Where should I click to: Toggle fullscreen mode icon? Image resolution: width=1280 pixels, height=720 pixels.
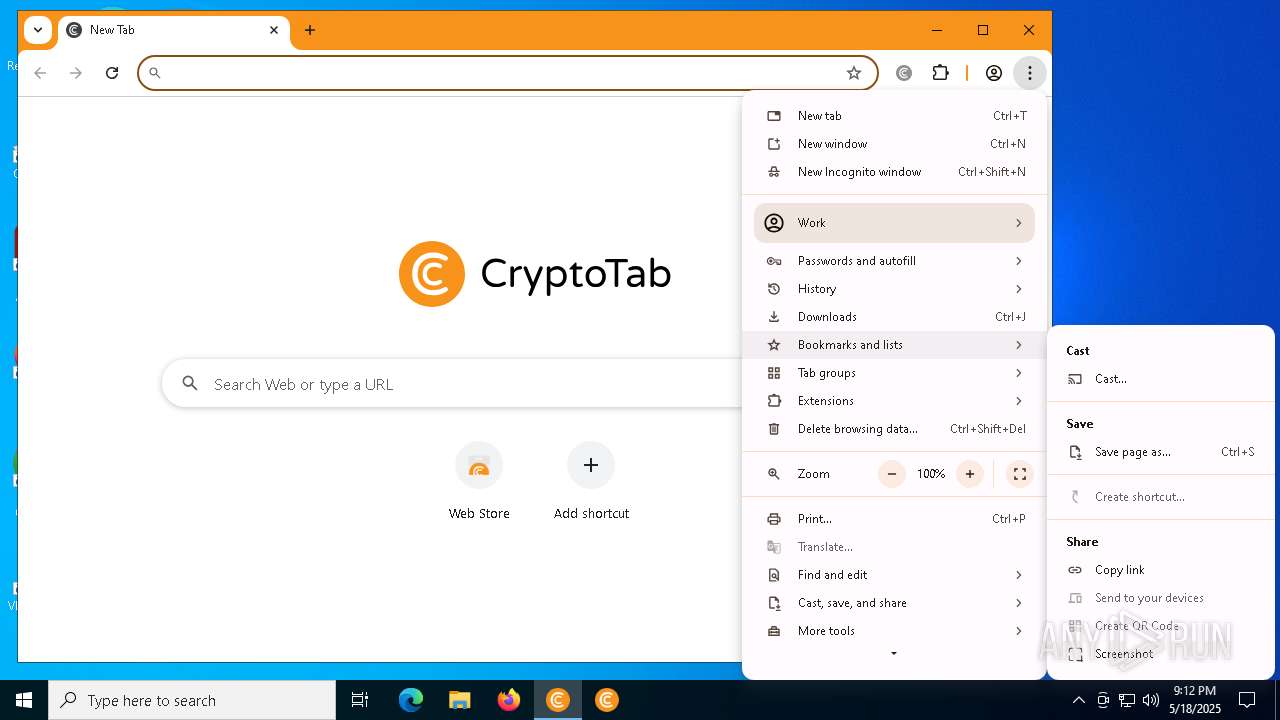[x=1020, y=474]
